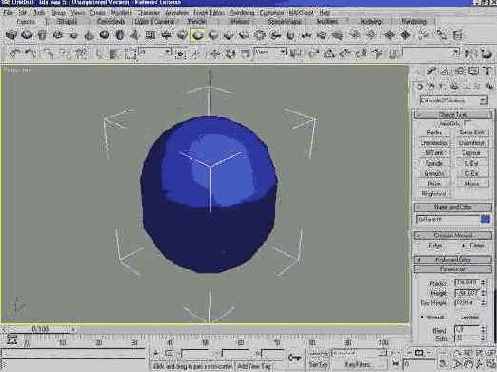Activate the Select and Move tool
Viewport: 497px width, 372px height.
(x=215, y=53)
